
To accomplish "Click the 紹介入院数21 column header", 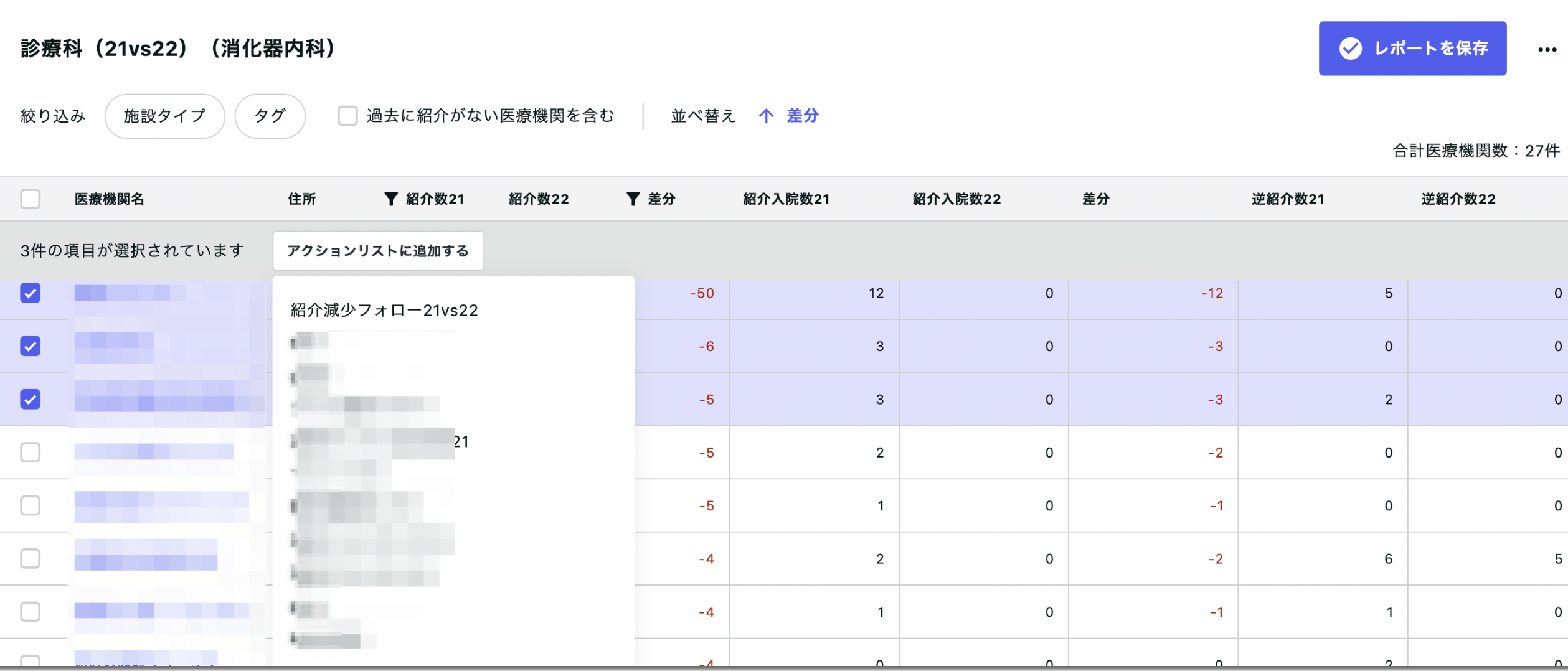I will (x=786, y=199).
